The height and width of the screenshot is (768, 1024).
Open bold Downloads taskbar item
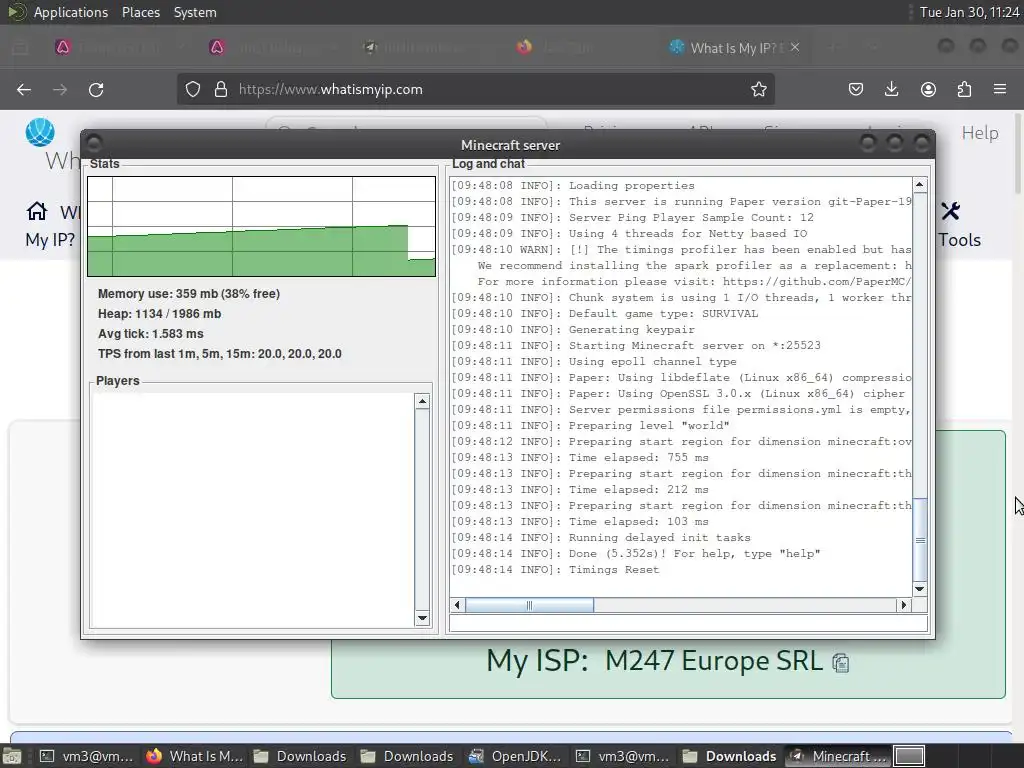(730, 756)
